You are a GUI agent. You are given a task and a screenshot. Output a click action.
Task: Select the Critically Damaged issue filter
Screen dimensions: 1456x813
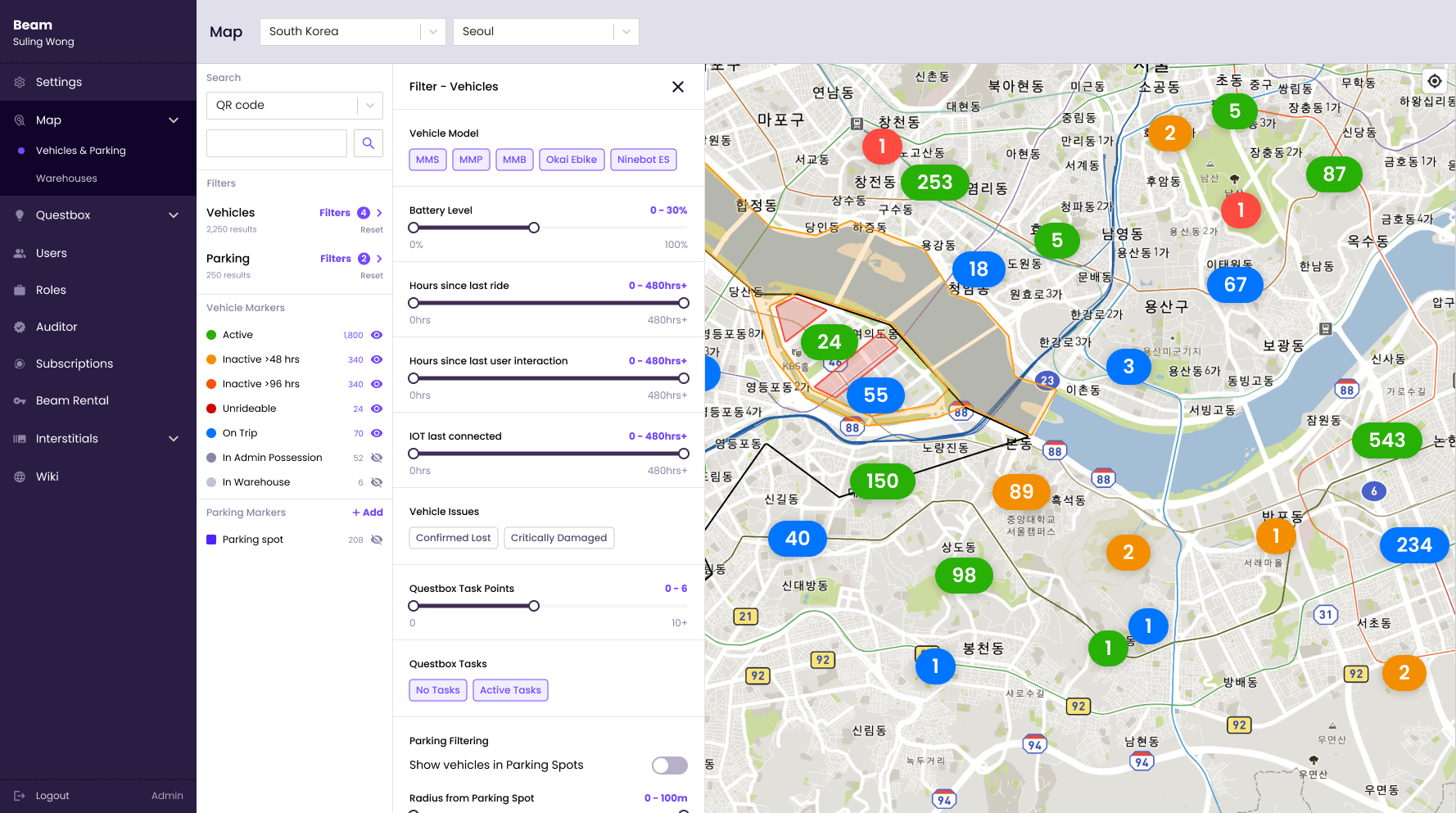[559, 538]
